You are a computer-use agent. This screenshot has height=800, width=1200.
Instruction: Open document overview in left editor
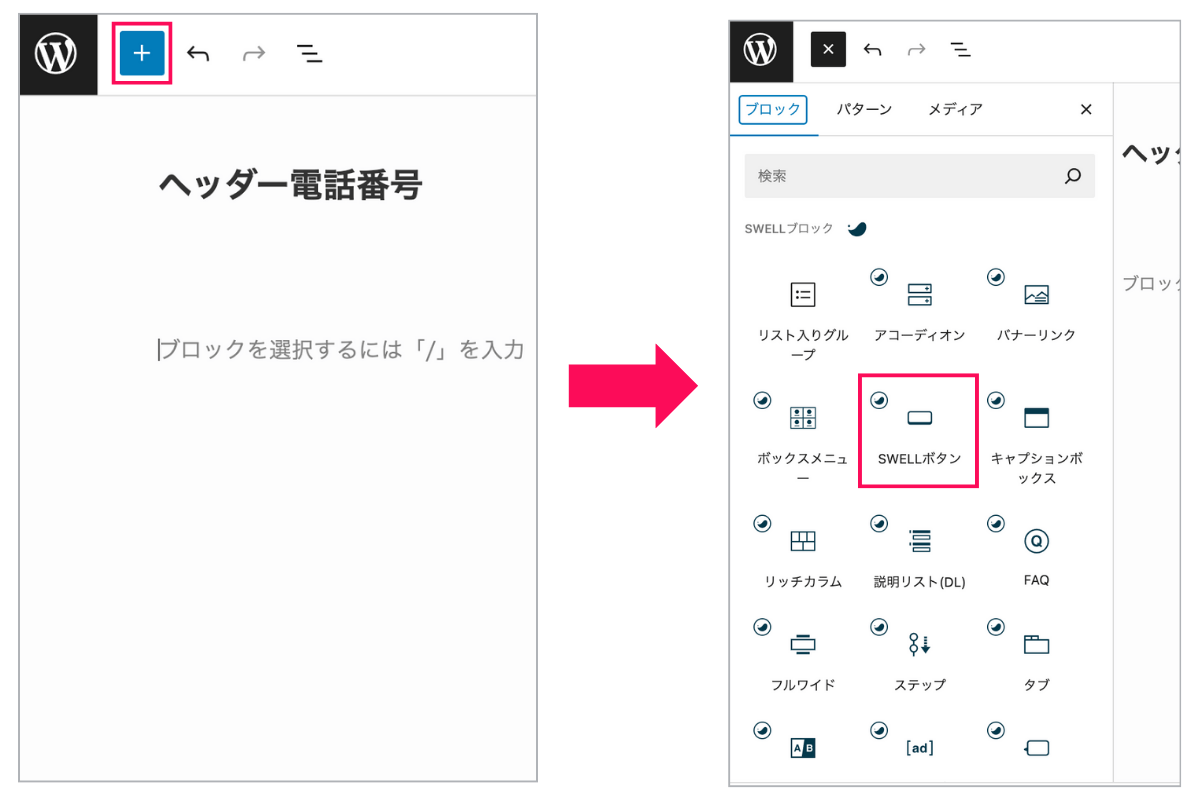(x=310, y=54)
